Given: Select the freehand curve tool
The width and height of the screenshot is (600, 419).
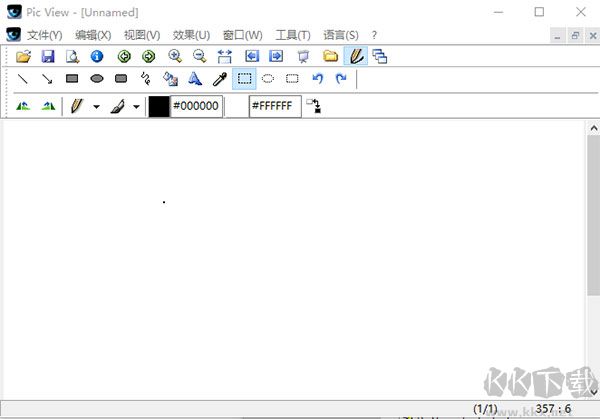Looking at the screenshot, I should pyautogui.click(x=145, y=79).
